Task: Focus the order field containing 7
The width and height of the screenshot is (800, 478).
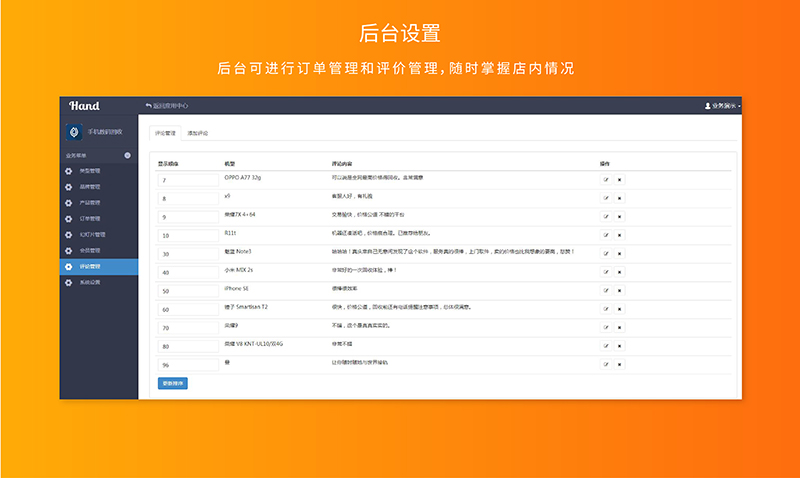Action: click(x=188, y=180)
